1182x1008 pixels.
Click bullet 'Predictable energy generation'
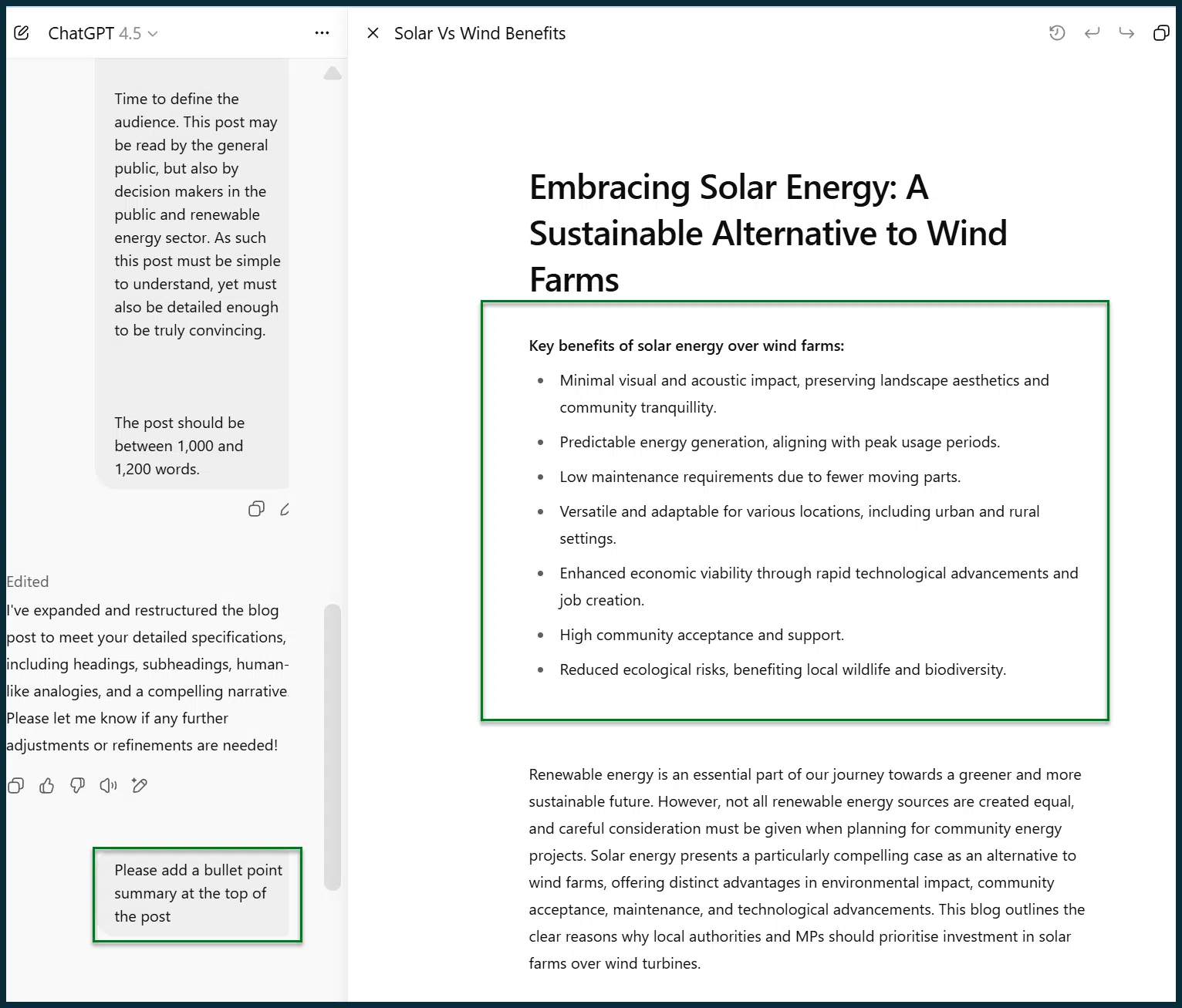780,442
